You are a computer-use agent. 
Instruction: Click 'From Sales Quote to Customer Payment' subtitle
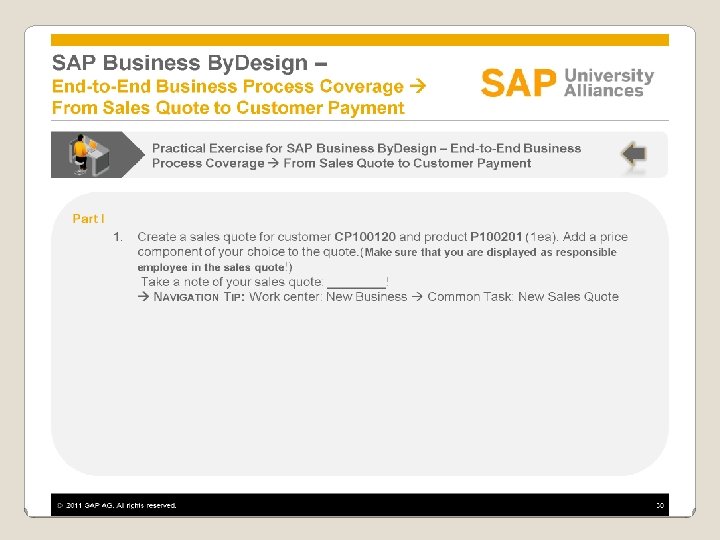pyautogui.click(x=228, y=108)
